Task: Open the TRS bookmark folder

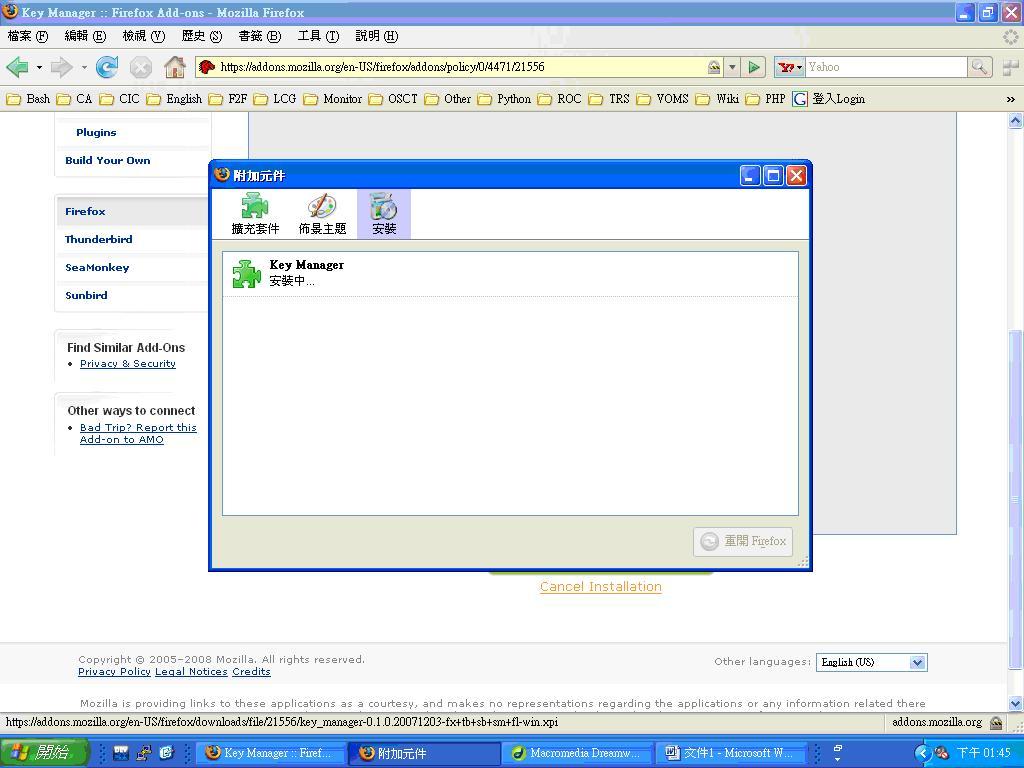Action: point(609,99)
